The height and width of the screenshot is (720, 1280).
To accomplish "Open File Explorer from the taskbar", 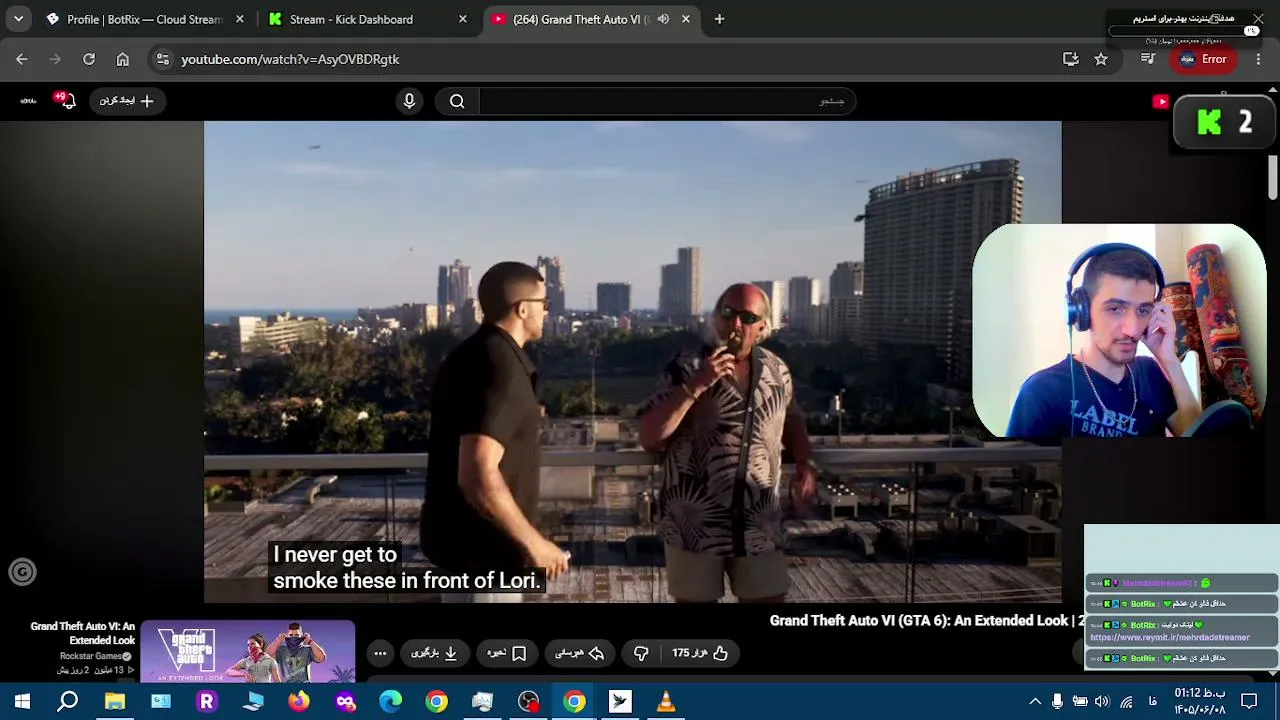I will click(x=115, y=702).
